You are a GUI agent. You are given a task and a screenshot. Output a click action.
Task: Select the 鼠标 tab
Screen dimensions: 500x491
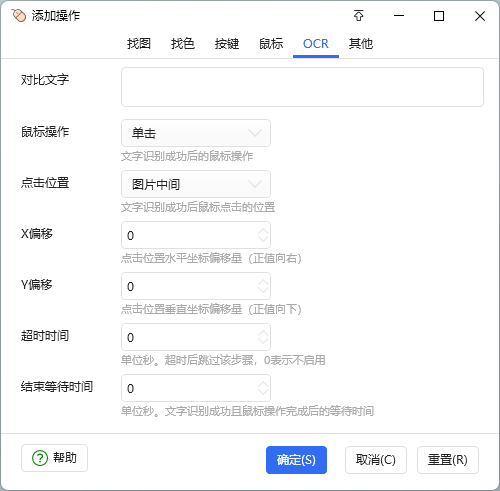coord(271,44)
